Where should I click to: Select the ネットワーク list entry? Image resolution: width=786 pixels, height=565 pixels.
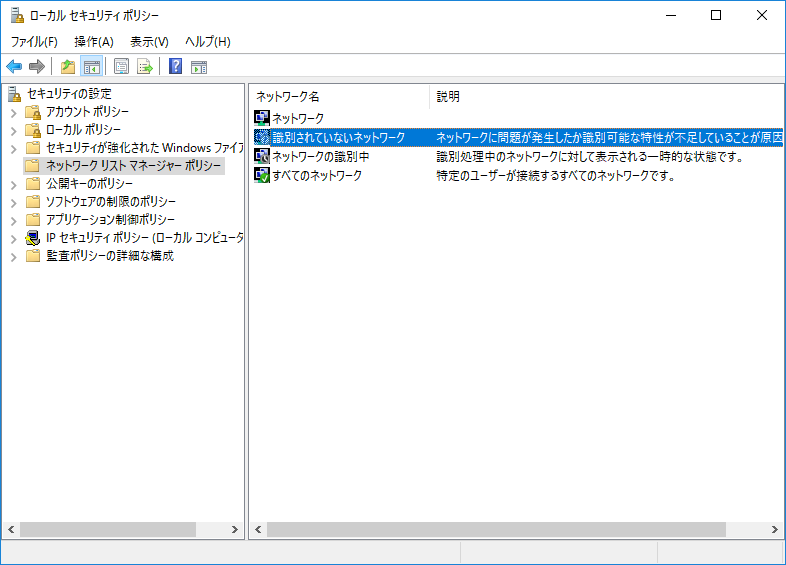coord(298,118)
